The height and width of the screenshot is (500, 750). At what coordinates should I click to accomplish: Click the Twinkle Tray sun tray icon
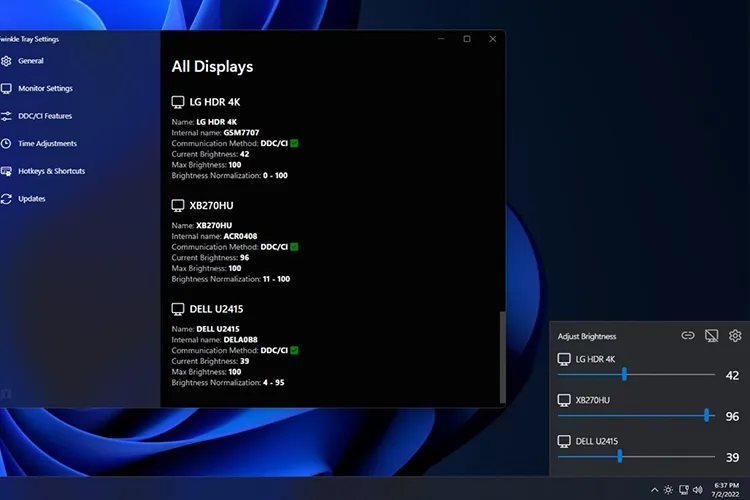click(668, 490)
